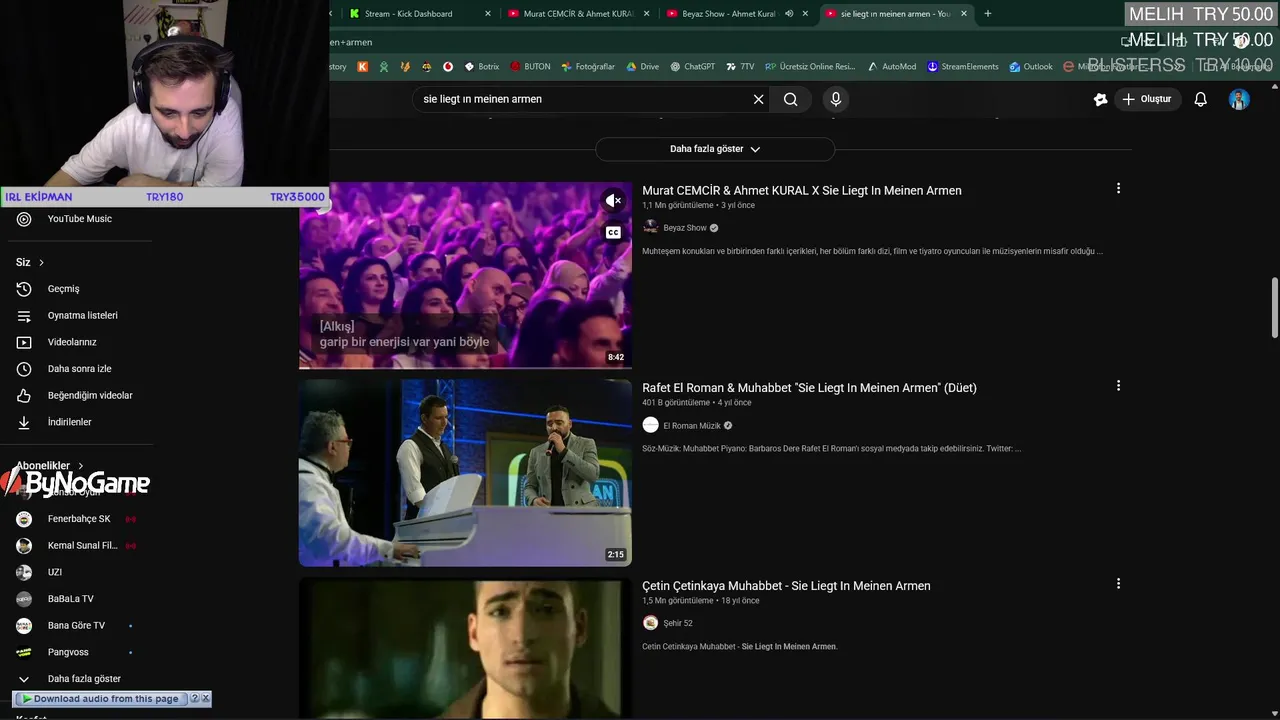Mute the Beyaz Show tab audio

pyautogui.click(x=789, y=14)
